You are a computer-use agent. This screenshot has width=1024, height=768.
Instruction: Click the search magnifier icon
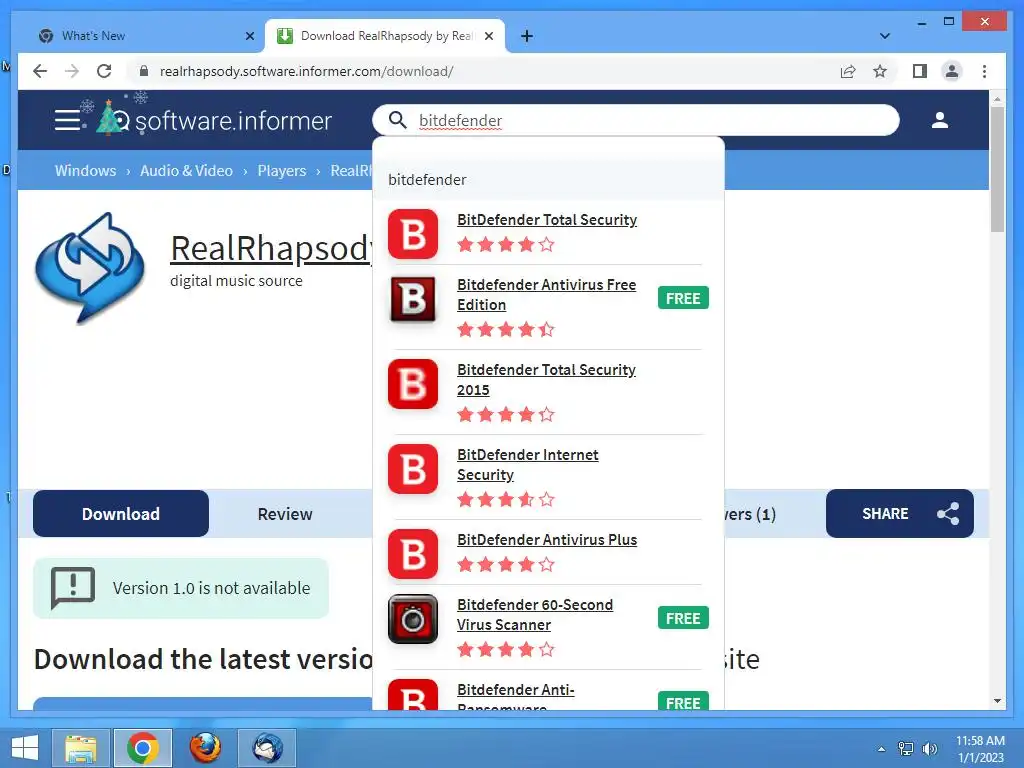pos(398,120)
